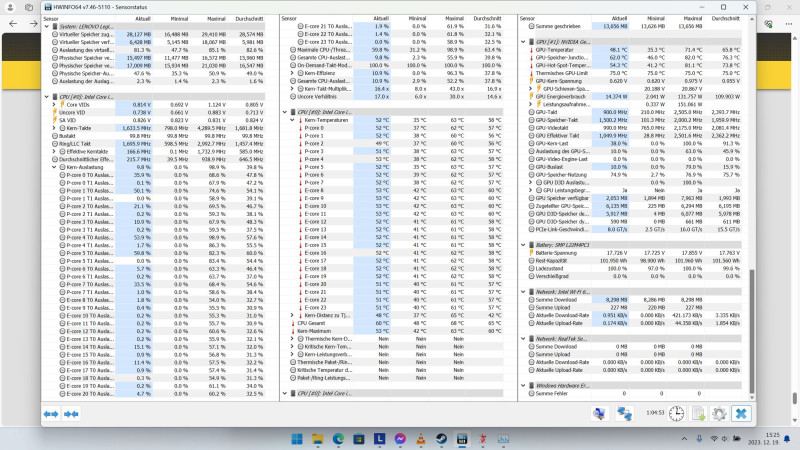Click the Aktuell header in left panel
Viewport: 800px width, 450px height.
click(x=142, y=18)
